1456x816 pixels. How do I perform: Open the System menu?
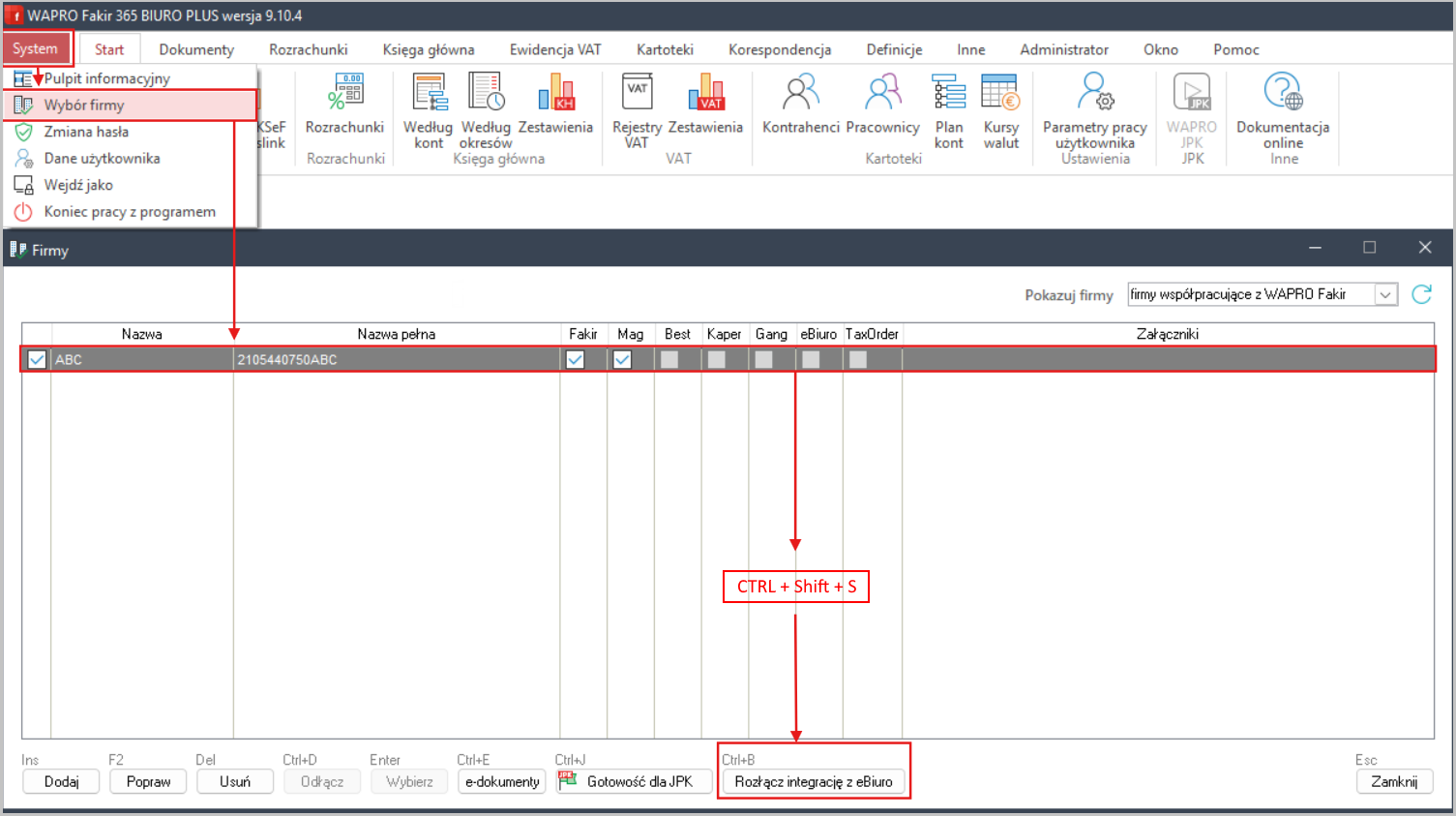[36, 49]
